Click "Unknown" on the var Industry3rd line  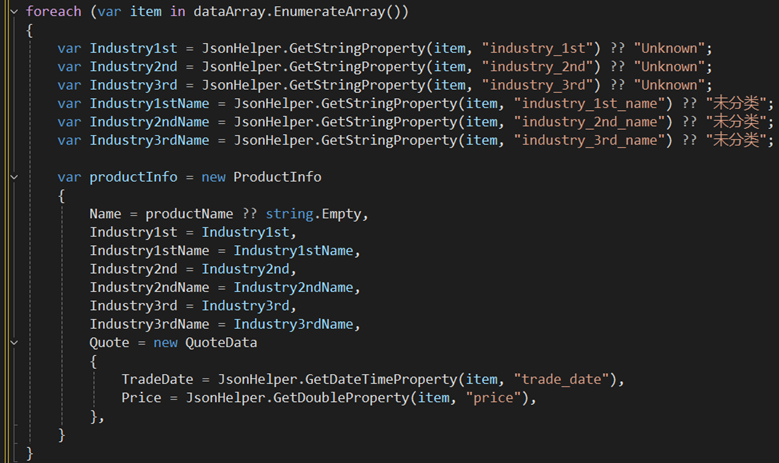[669, 85]
